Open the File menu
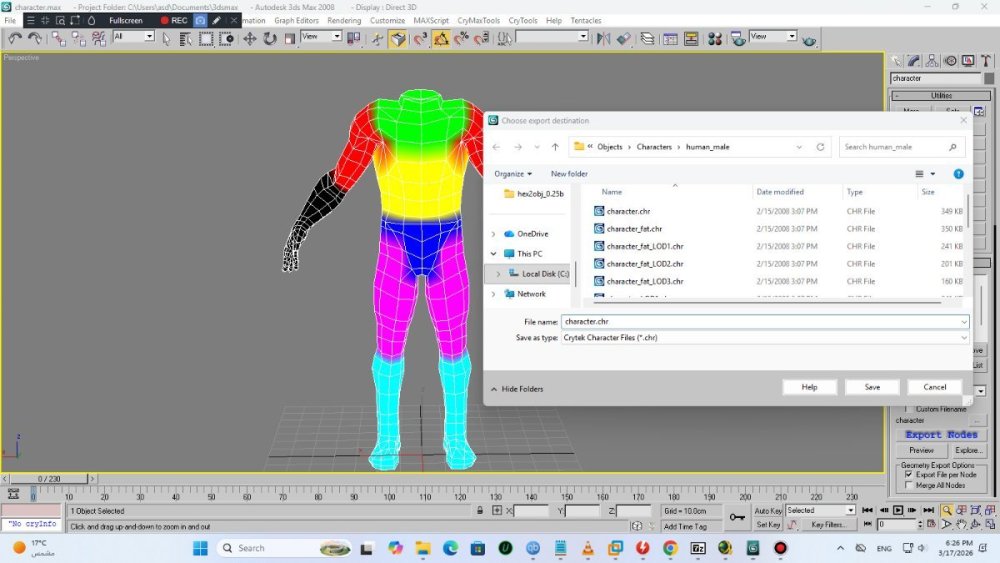1000x563 pixels. 10,20
